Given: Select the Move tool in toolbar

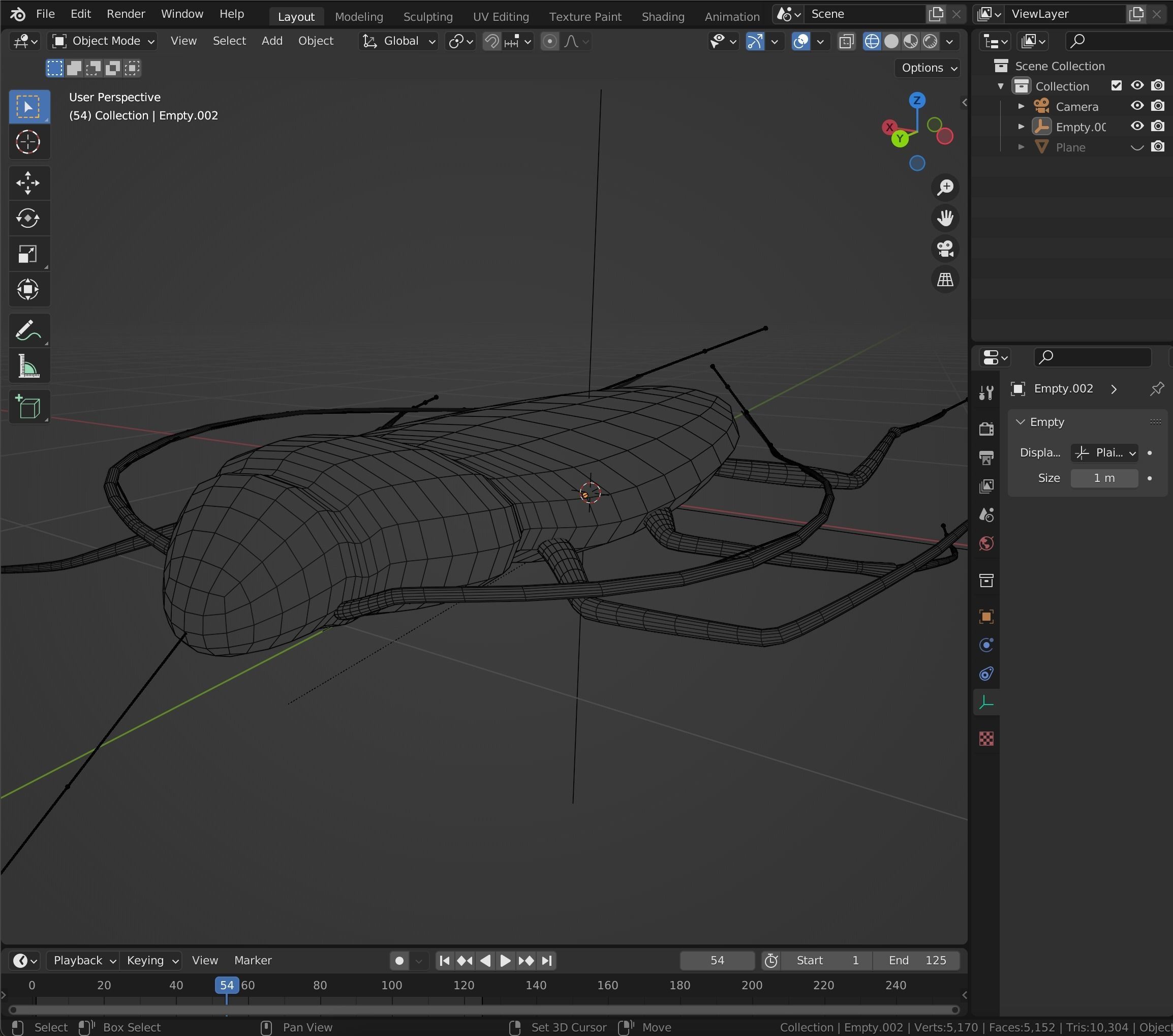Looking at the screenshot, I should click(x=27, y=183).
